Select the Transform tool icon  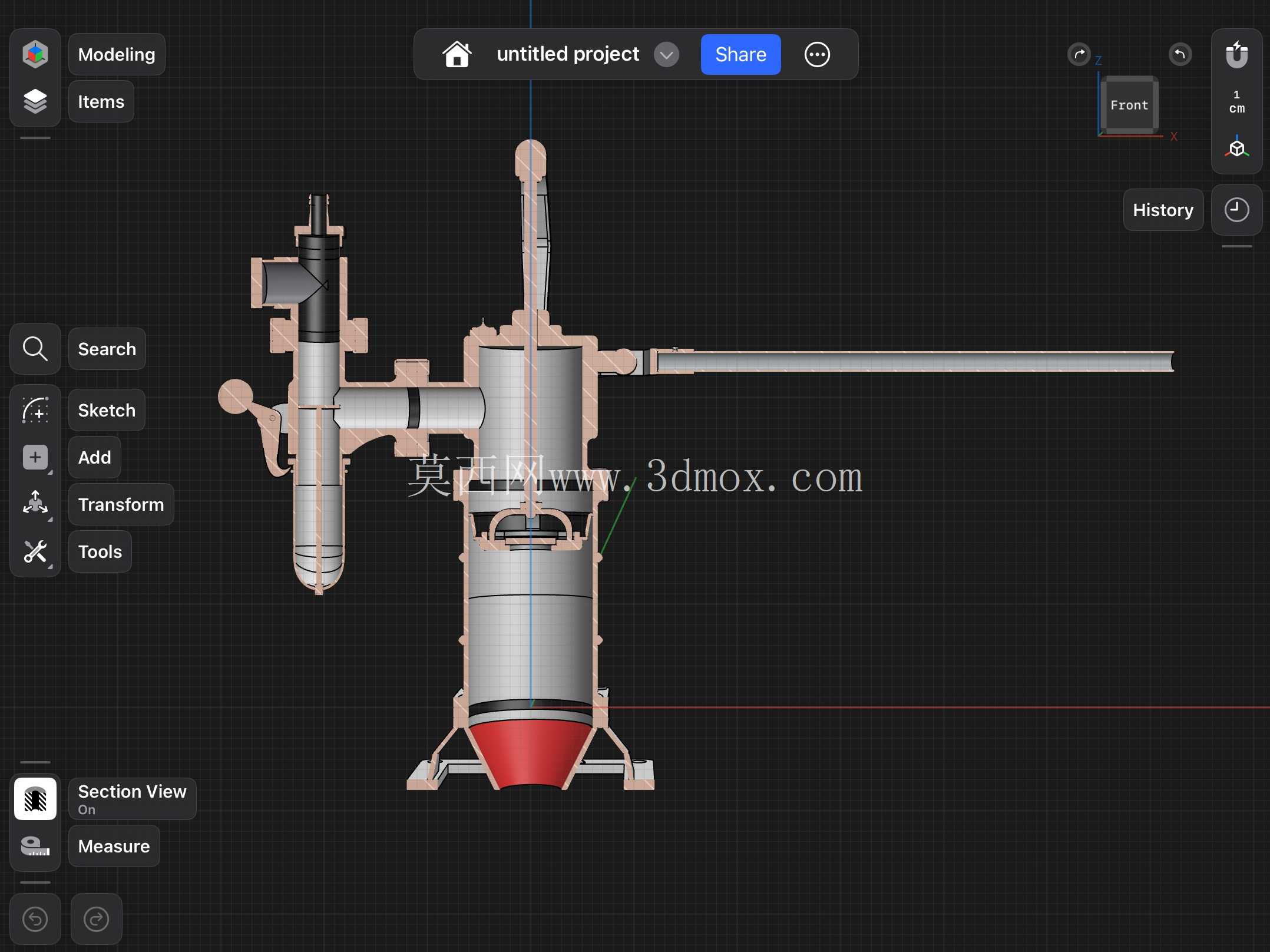(x=35, y=504)
